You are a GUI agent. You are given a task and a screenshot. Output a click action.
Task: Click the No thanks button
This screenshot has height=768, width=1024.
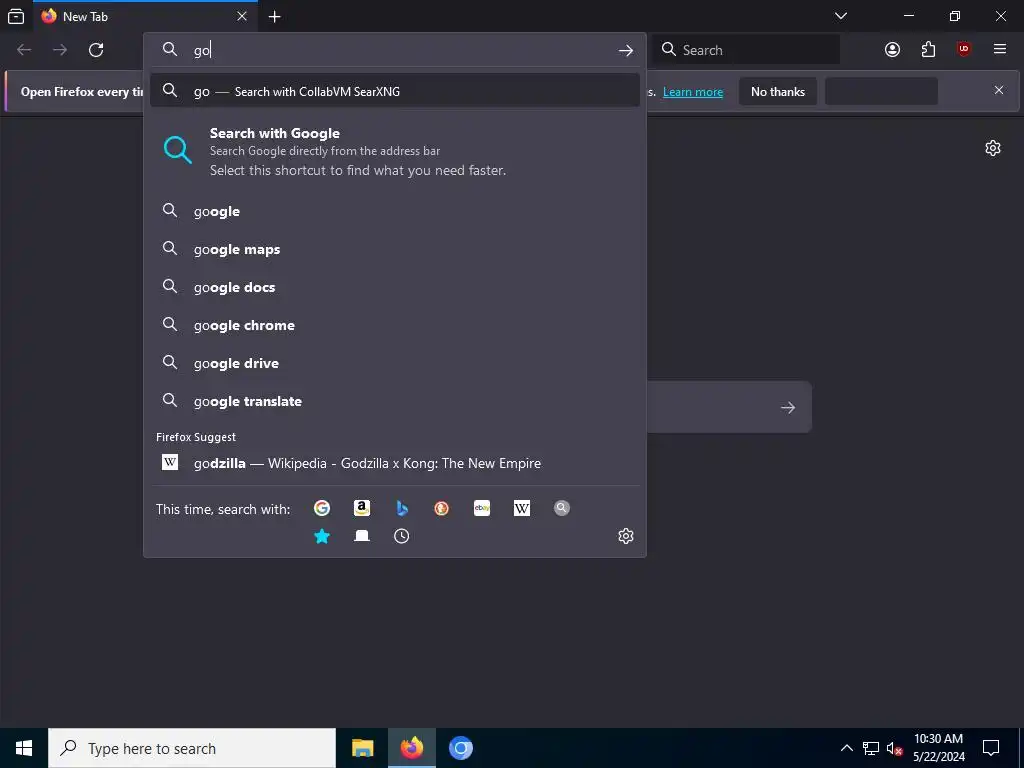pyautogui.click(x=778, y=91)
